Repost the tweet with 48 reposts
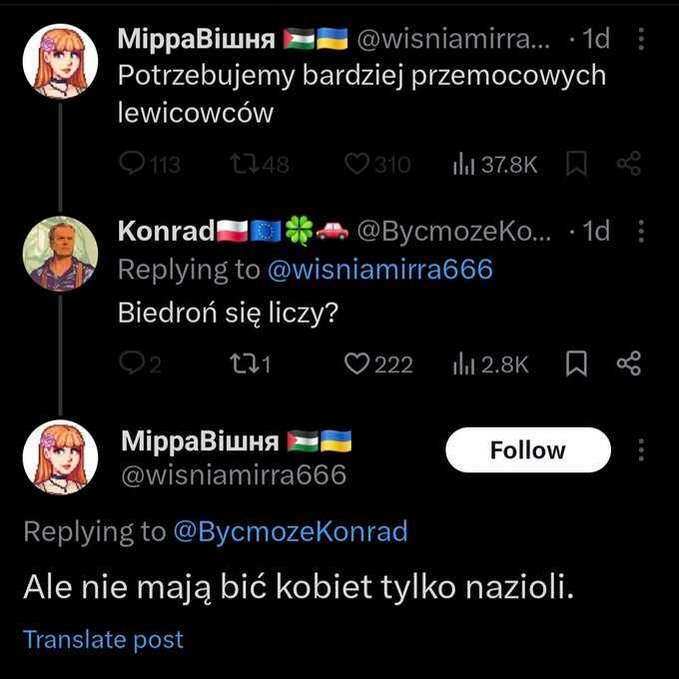The height and width of the screenshot is (679, 679). pyautogui.click(x=259, y=165)
